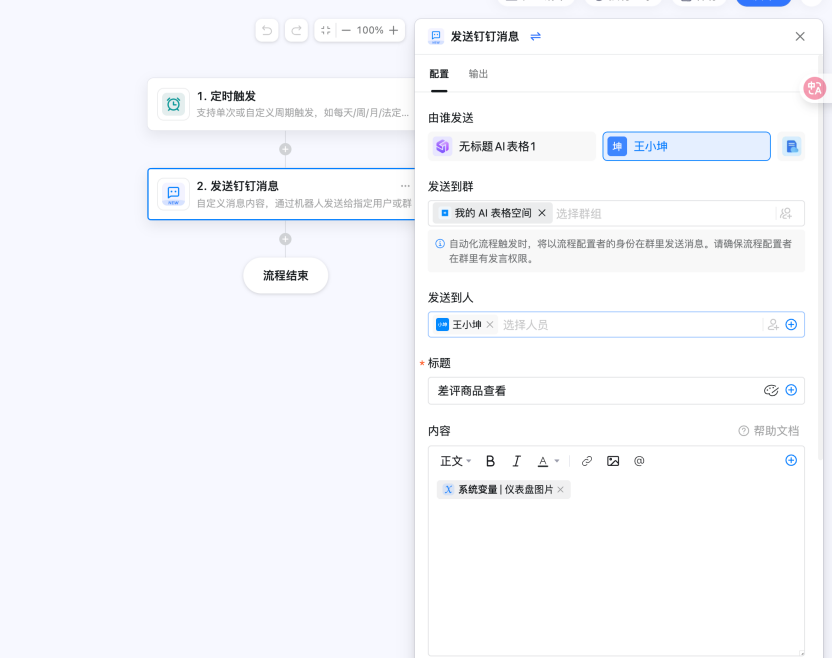Viewport: 832px width, 658px height.
Task: Remove the 我的 AI 表格空间 group tag
Action: coord(542,213)
